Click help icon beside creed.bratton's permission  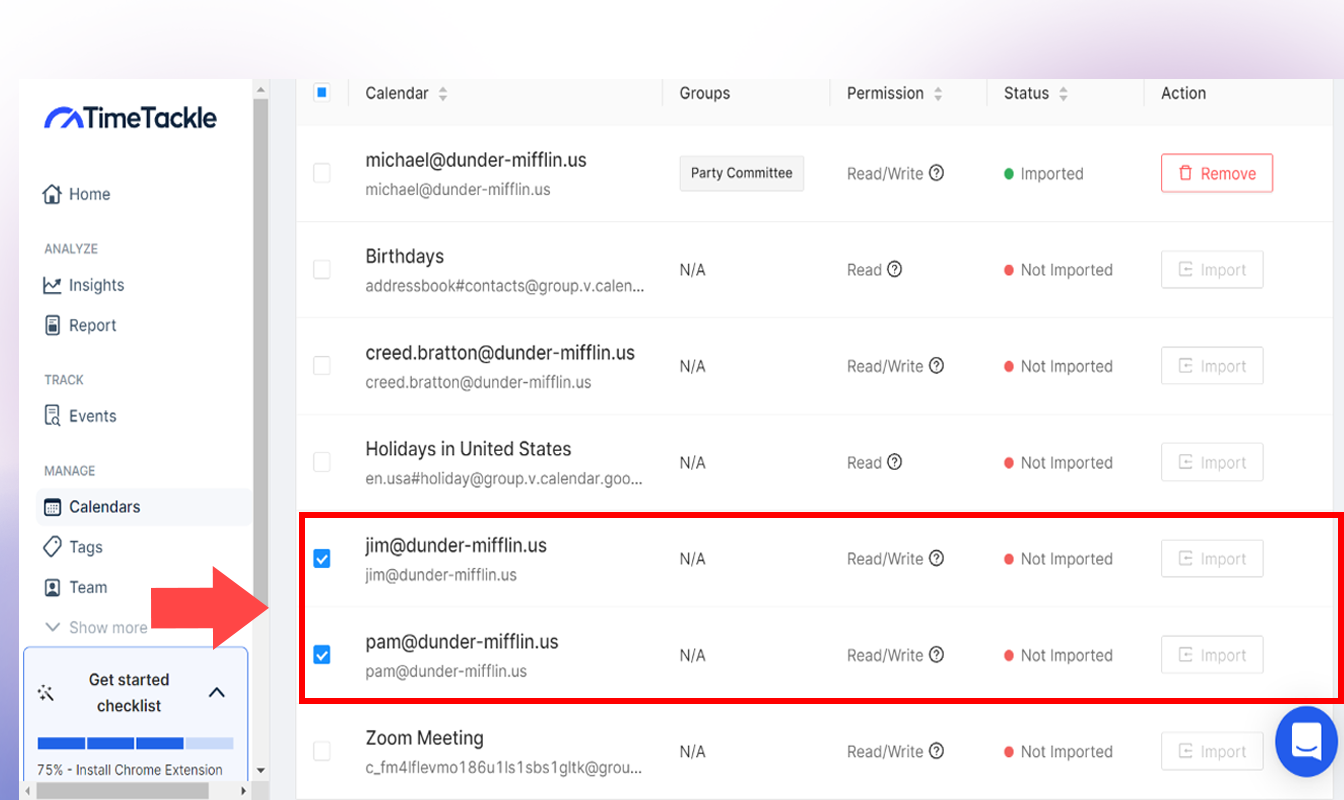936,366
